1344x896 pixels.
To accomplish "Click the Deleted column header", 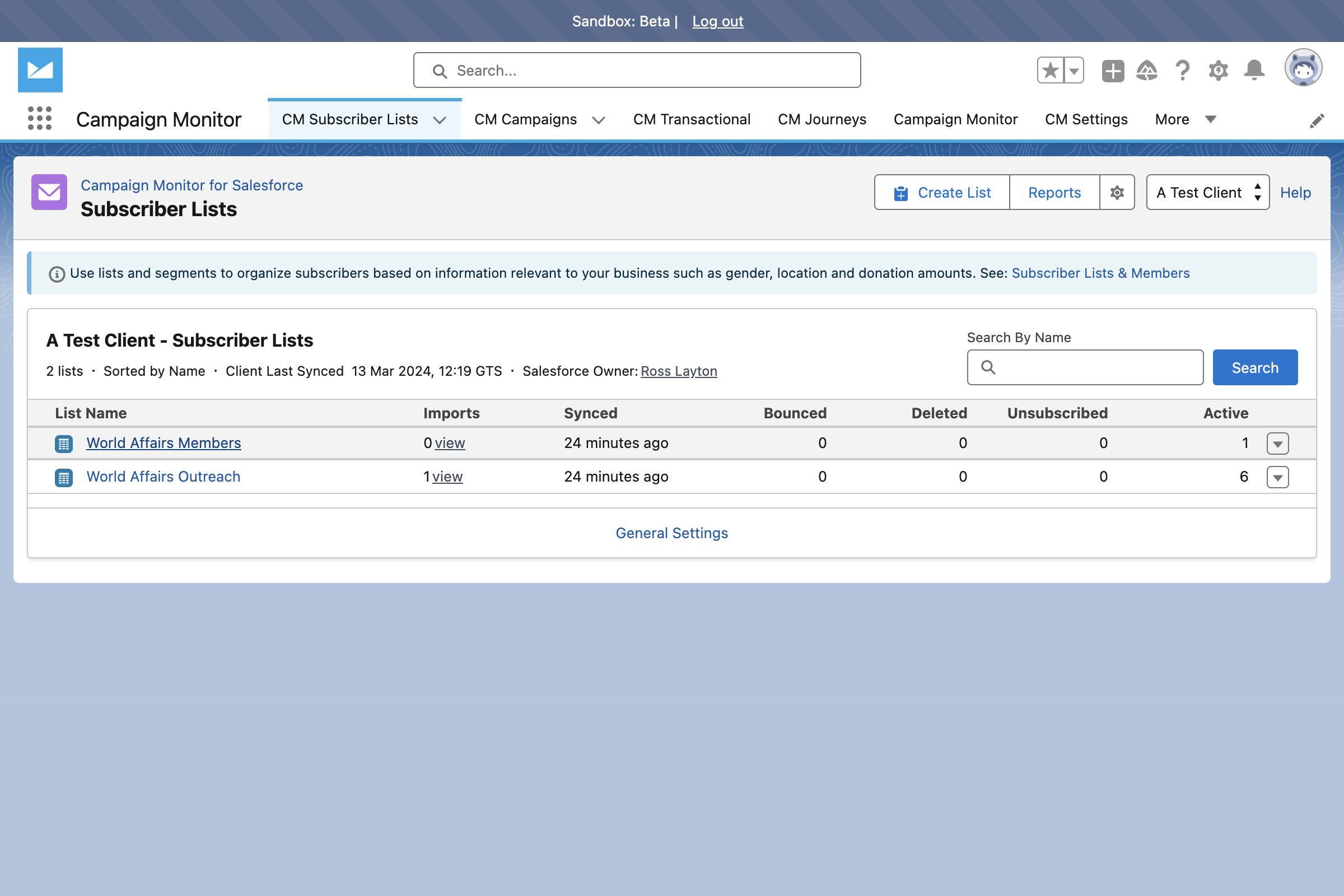I will [x=939, y=413].
